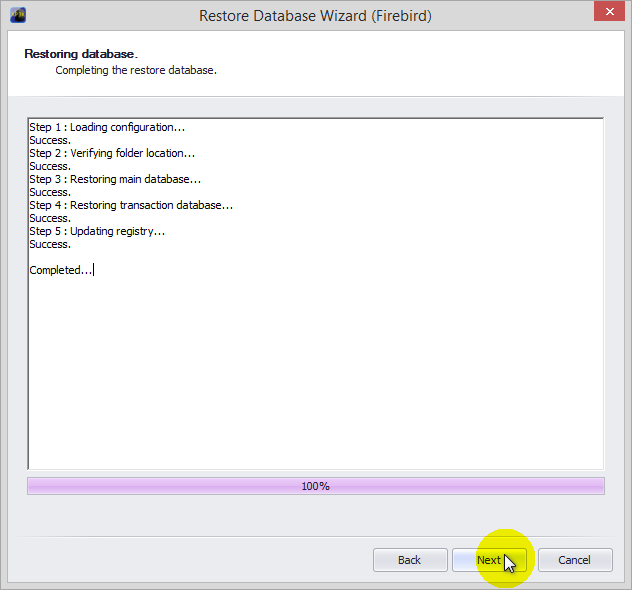Click 'Step 4 : Restoring transaction database...' text
Image resolution: width=632 pixels, height=590 pixels.
click(x=131, y=205)
